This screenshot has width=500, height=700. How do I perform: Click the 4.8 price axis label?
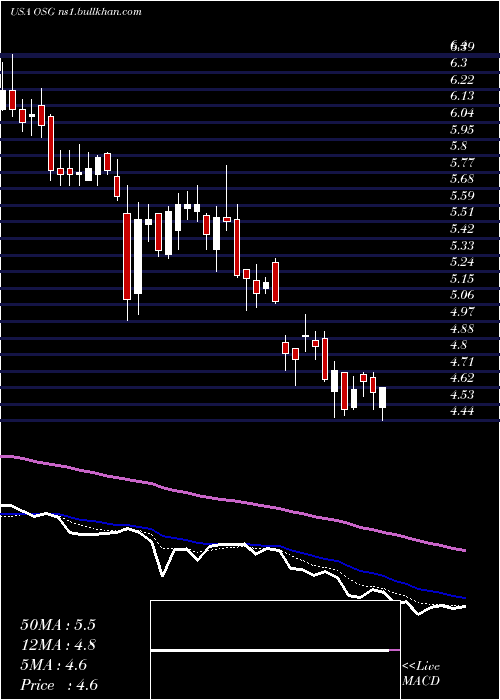(458, 345)
